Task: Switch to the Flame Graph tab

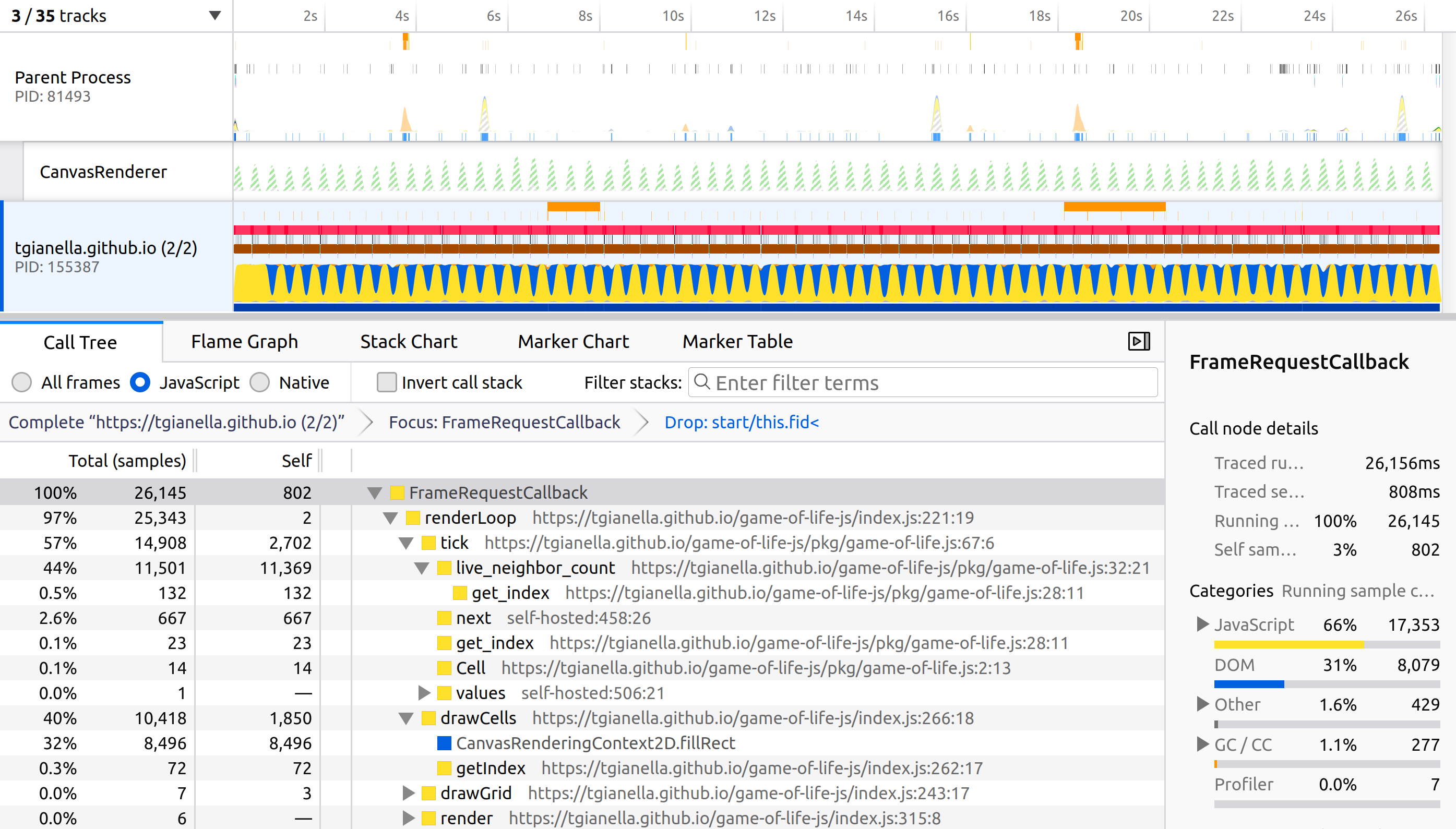Action: click(x=244, y=342)
